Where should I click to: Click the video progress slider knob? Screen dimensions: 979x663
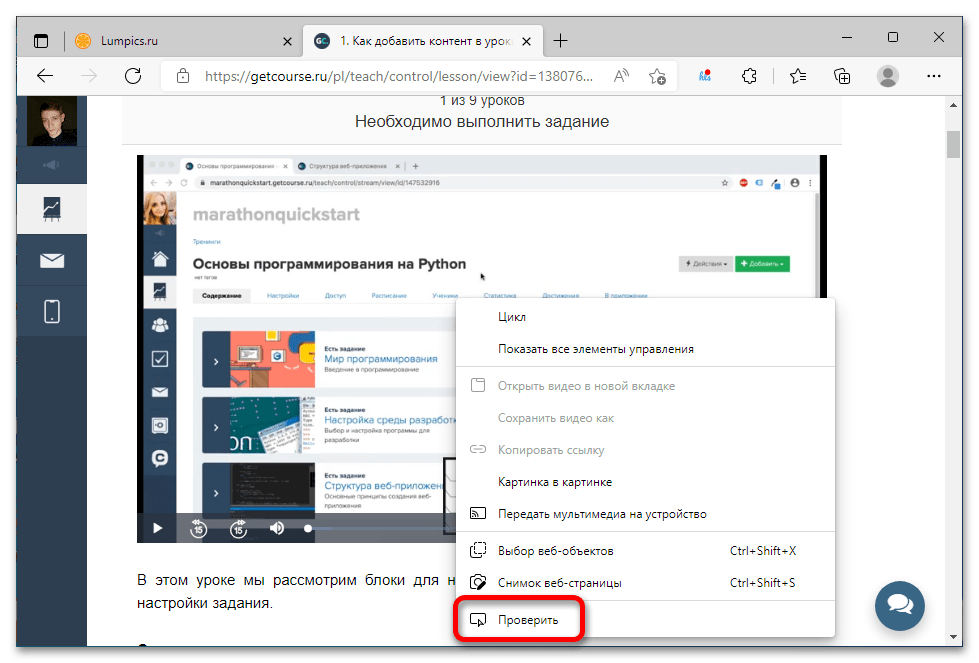tap(307, 528)
